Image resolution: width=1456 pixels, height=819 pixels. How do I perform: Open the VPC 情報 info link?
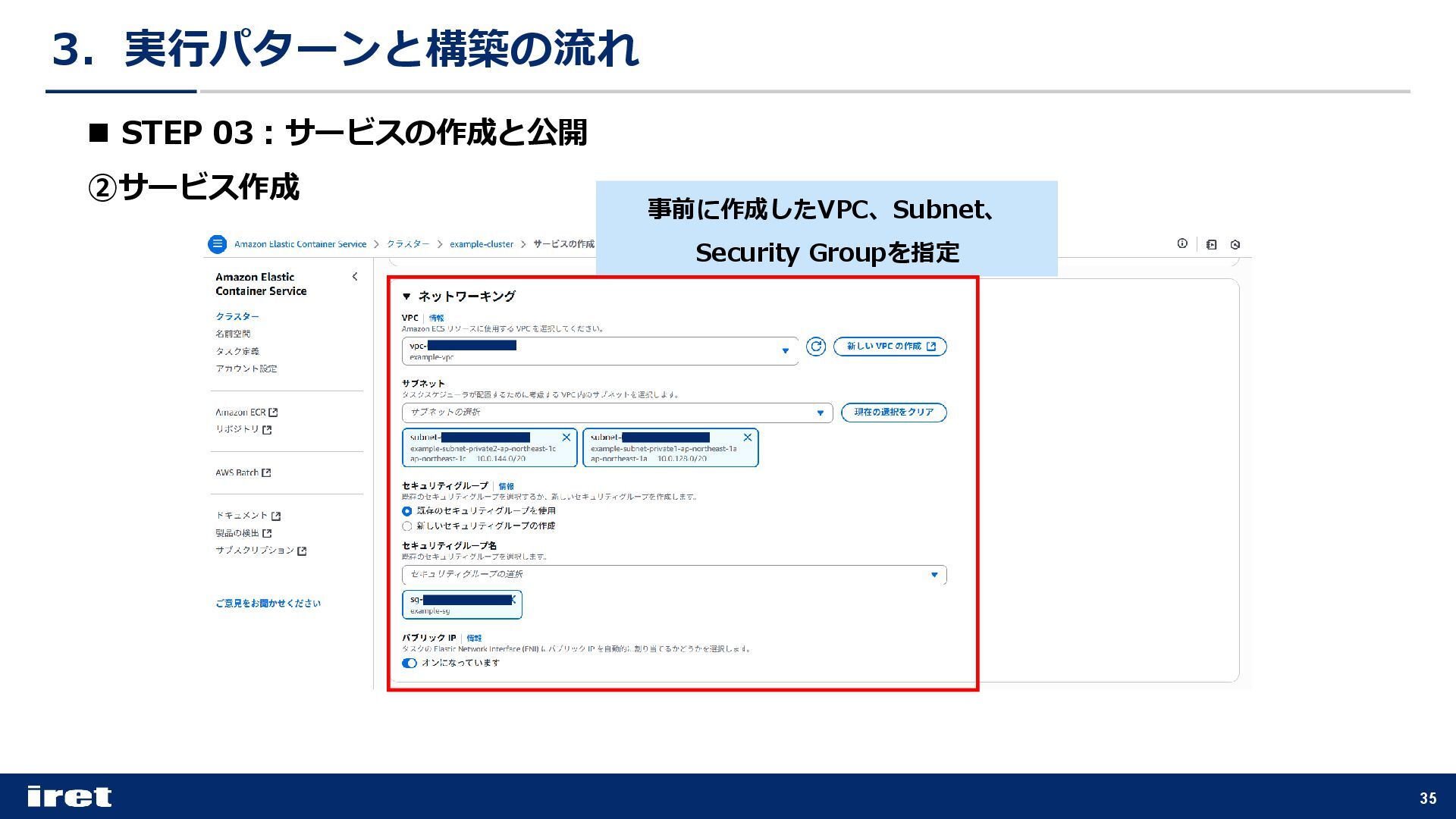click(x=436, y=318)
